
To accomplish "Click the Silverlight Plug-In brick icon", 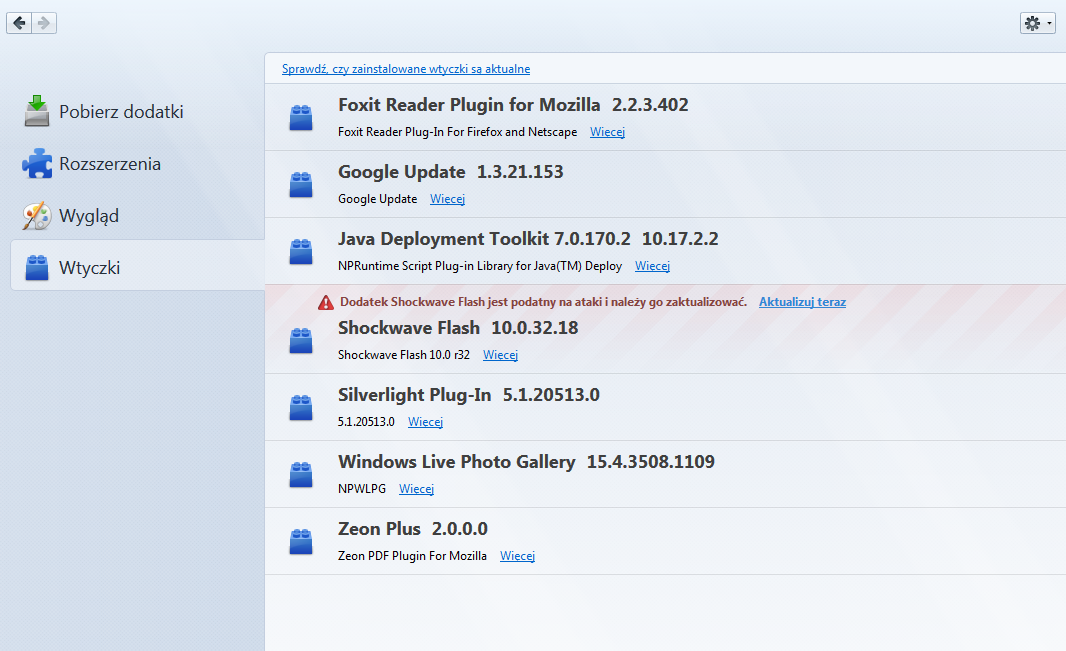I will pos(300,408).
